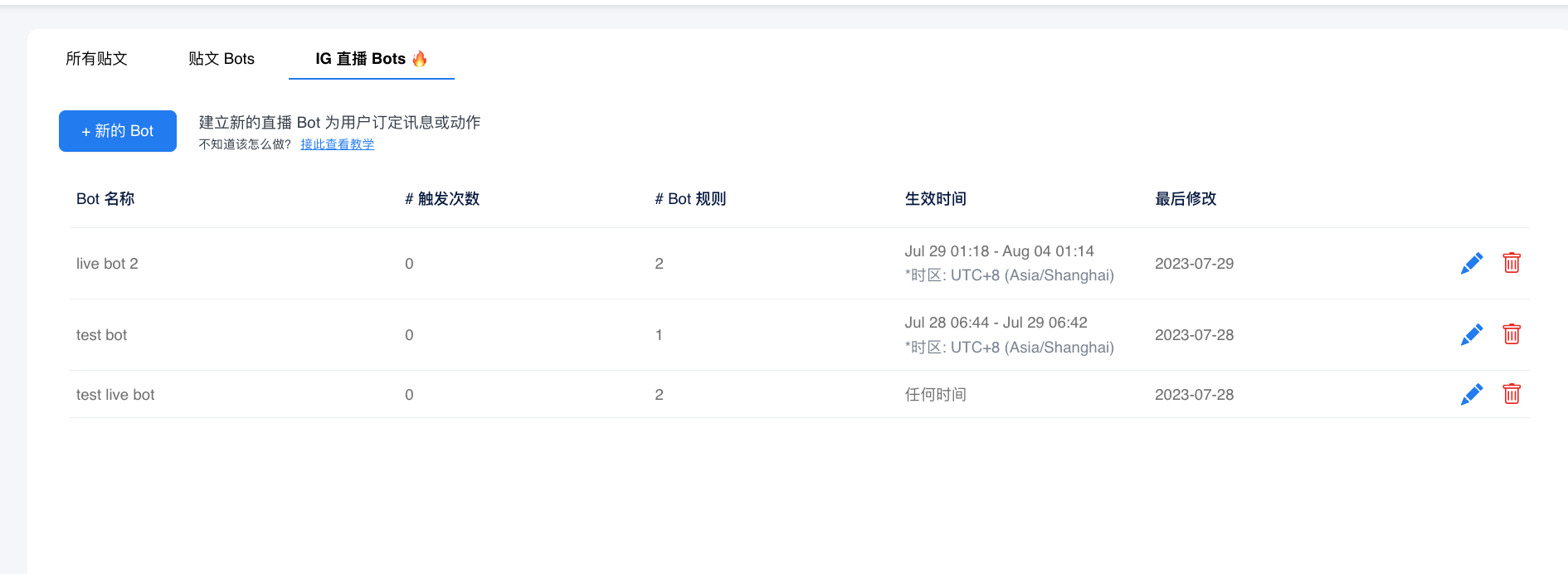
Task: Select the live bot 2 name
Action: click(107, 264)
